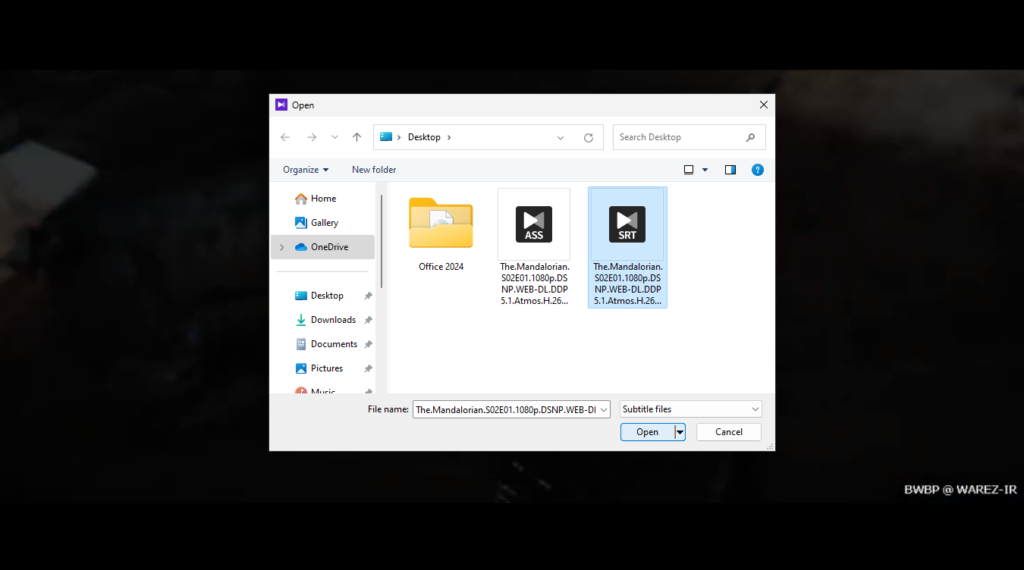This screenshot has width=1024, height=570.
Task: Click the Cancel button
Action: pos(728,432)
